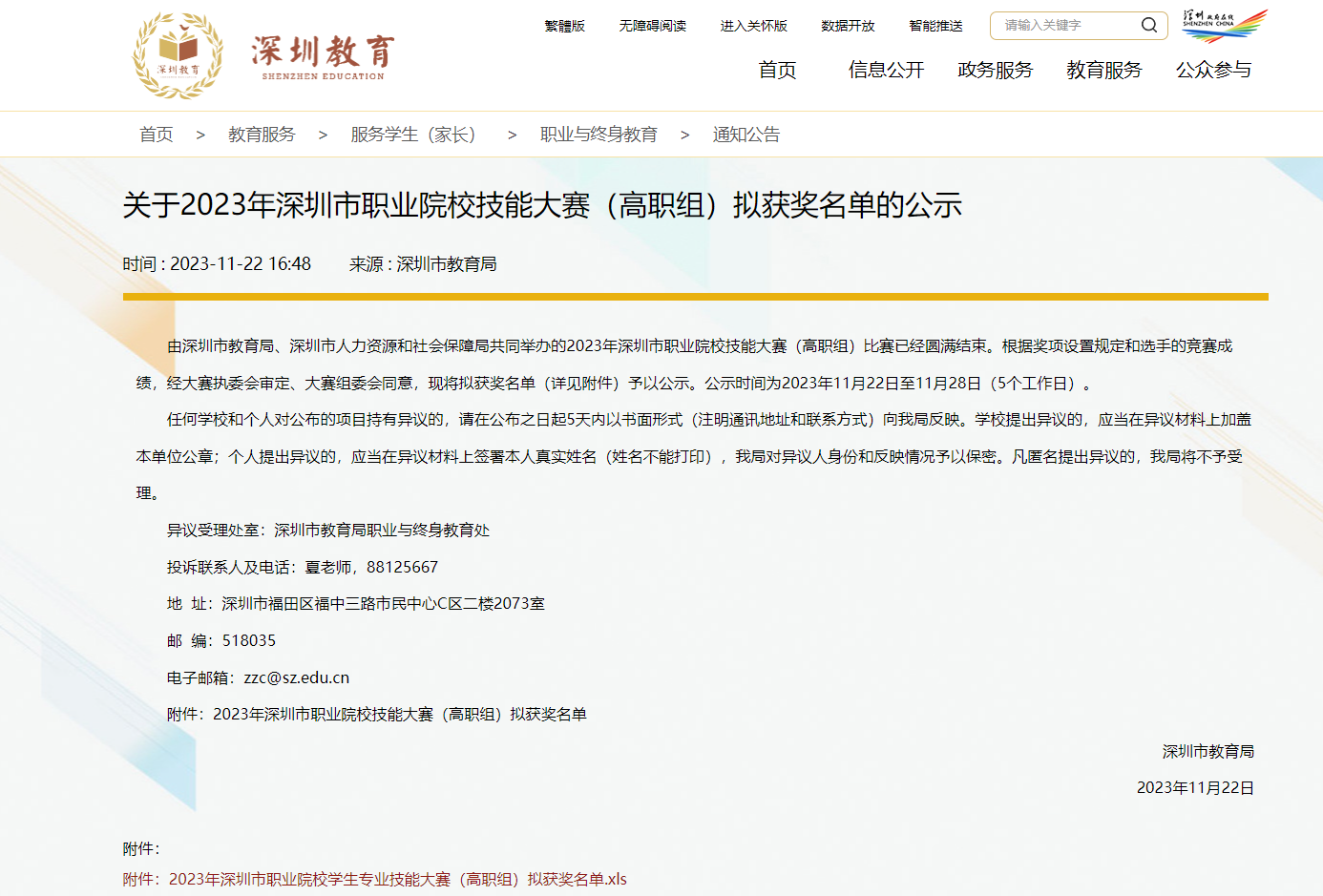Viewport: 1323px width, 896px height.
Task: Open the 公众参与 navigation menu
Action: pos(1212,70)
